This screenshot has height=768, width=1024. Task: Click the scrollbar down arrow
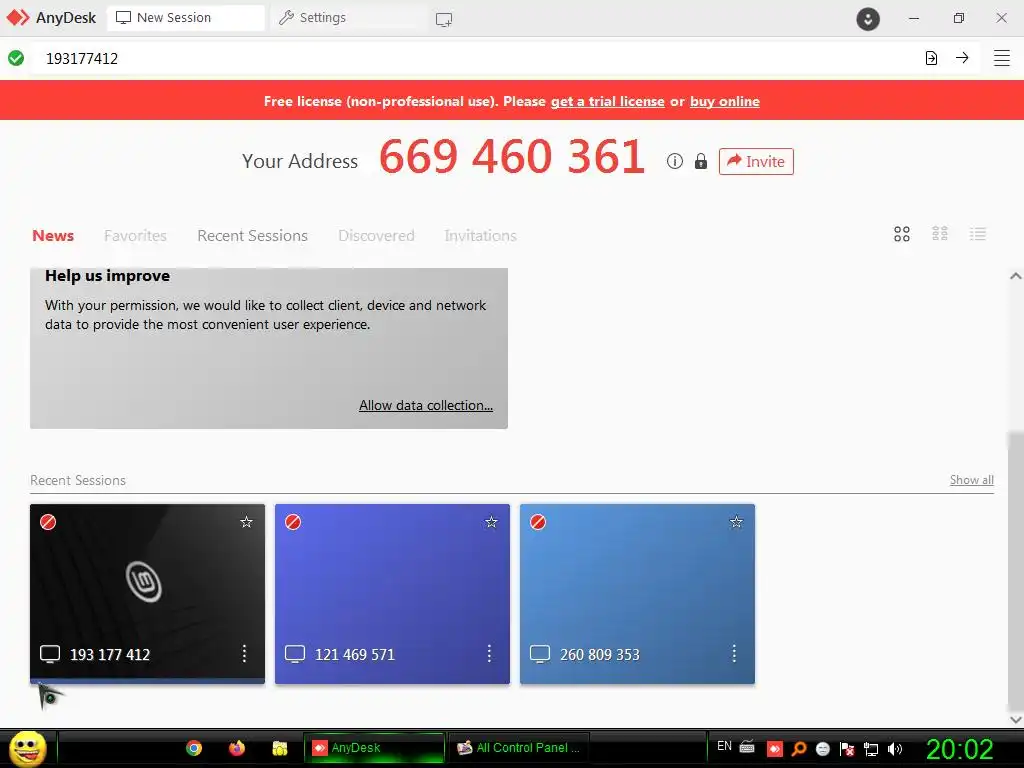point(1016,719)
